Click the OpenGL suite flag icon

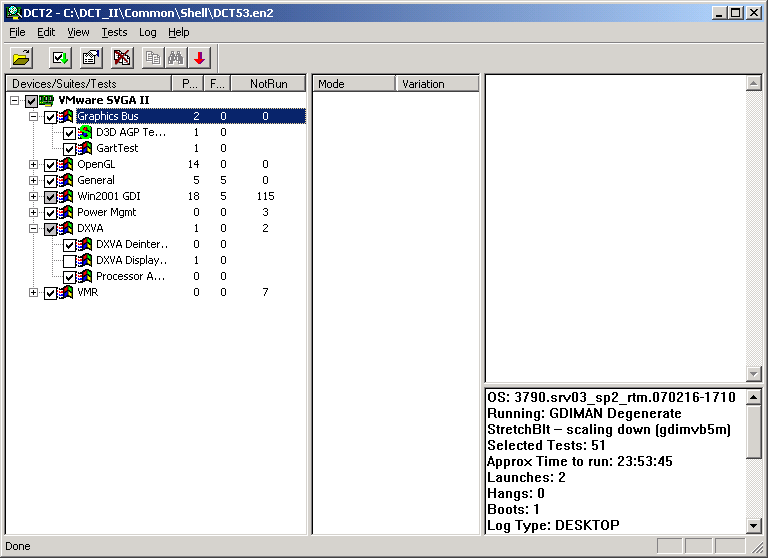point(66,165)
